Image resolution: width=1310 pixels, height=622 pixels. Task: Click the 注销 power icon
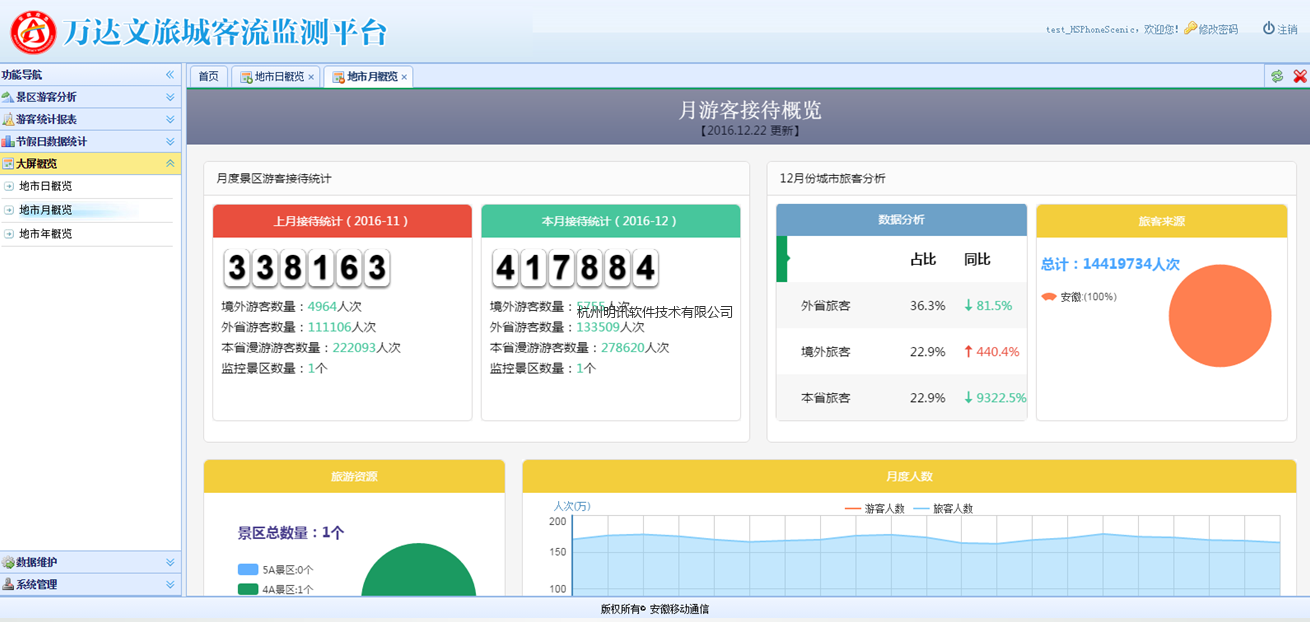(x=1268, y=29)
